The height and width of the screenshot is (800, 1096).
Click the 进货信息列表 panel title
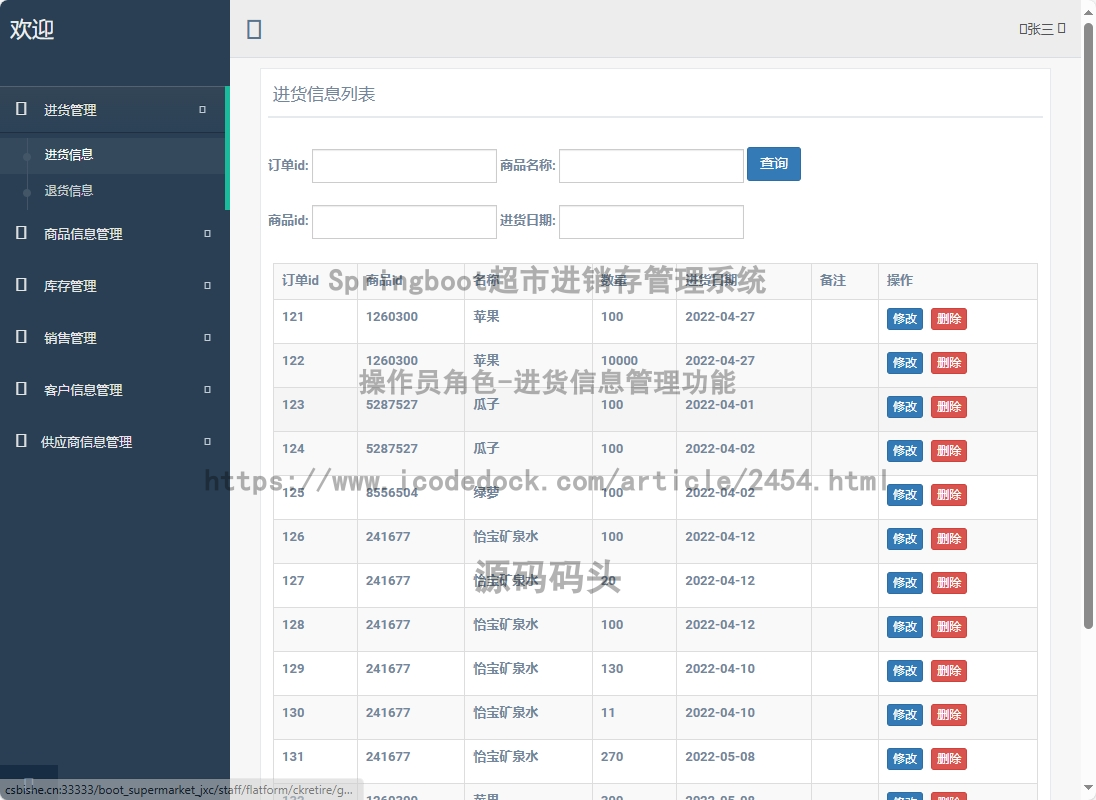point(324,94)
